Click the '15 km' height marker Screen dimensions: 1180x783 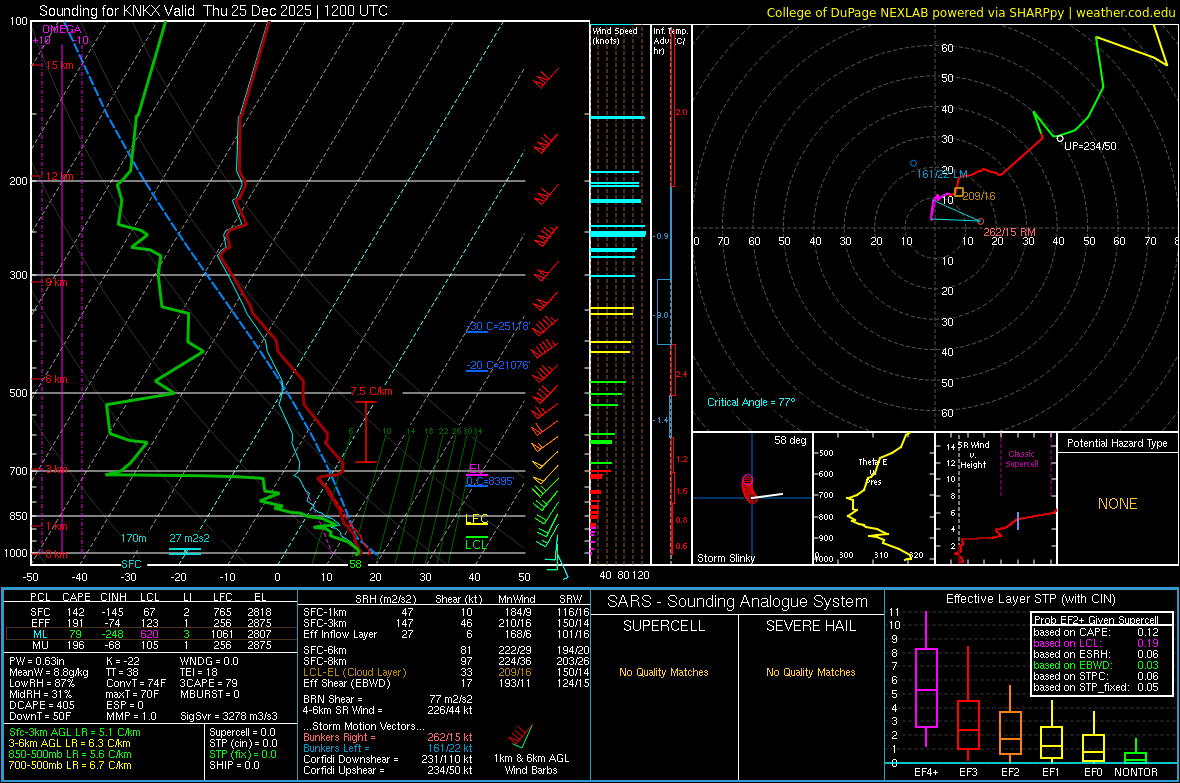click(59, 66)
